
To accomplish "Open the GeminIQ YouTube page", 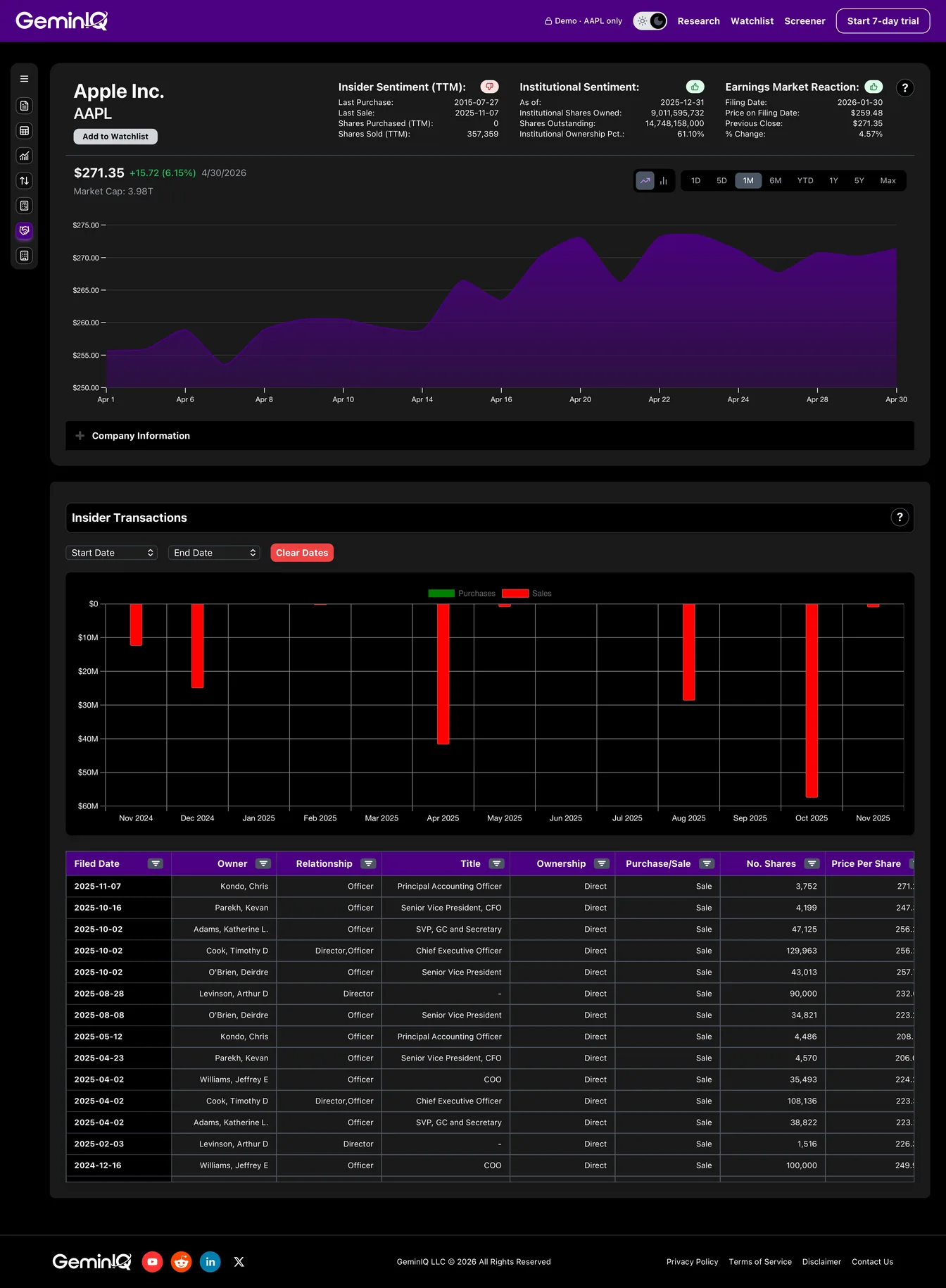I will pyautogui.click(x=152, y=1262).
